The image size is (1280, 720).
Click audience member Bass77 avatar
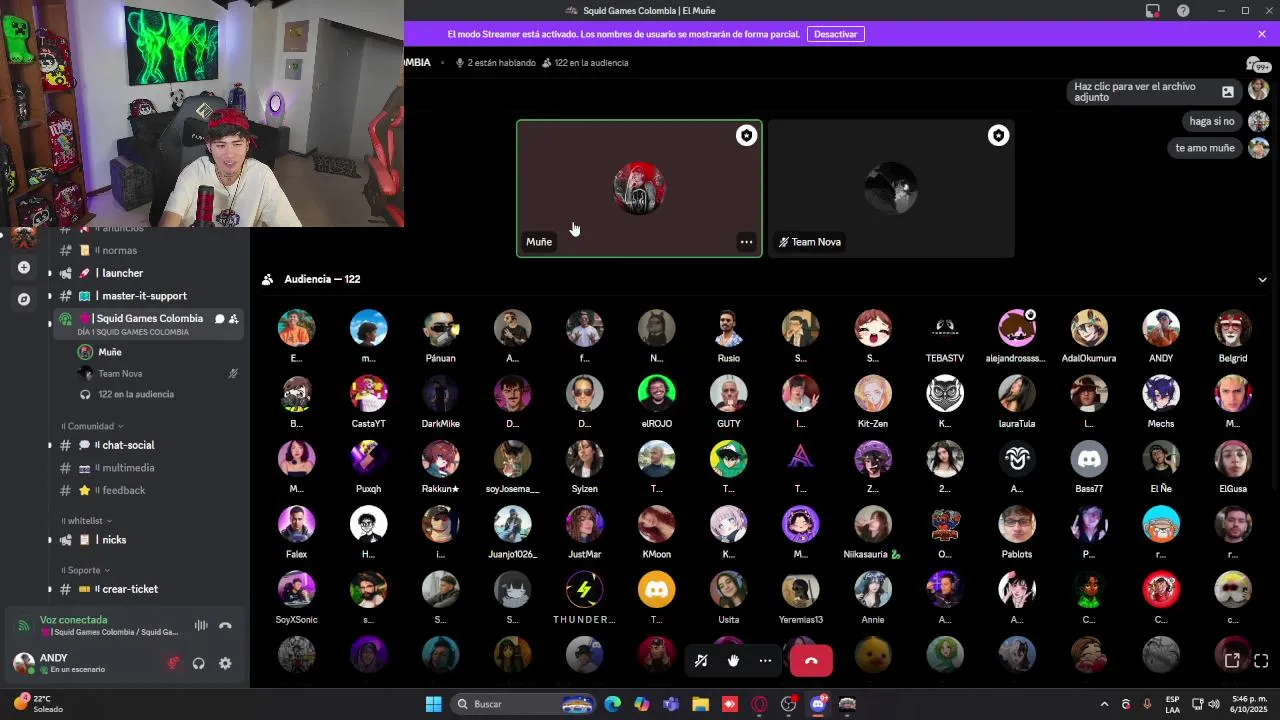tap(1089, 458)
